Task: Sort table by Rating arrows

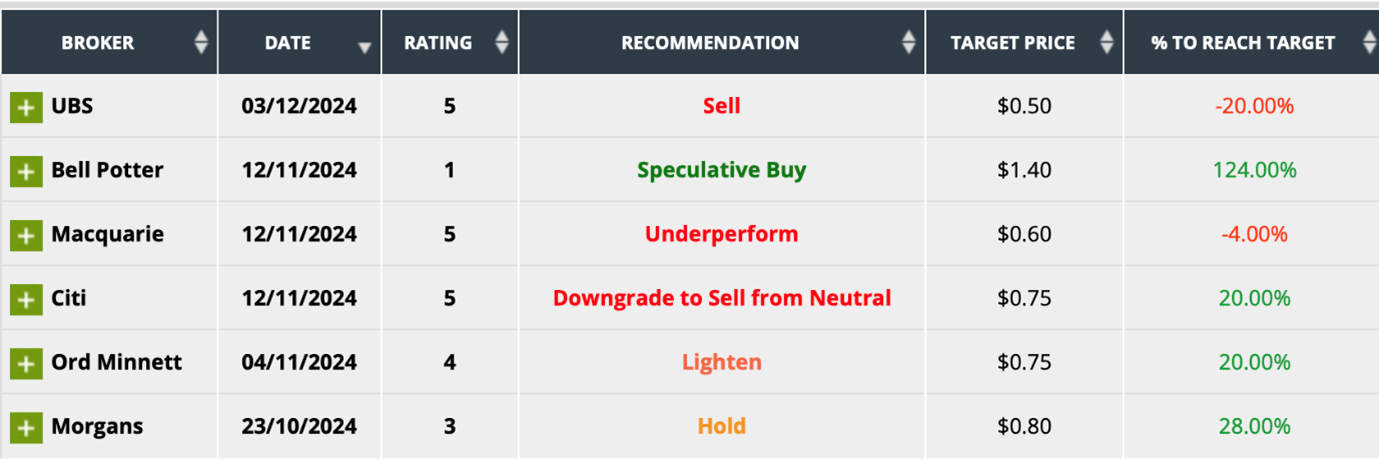Action: (x=502, y=42)
